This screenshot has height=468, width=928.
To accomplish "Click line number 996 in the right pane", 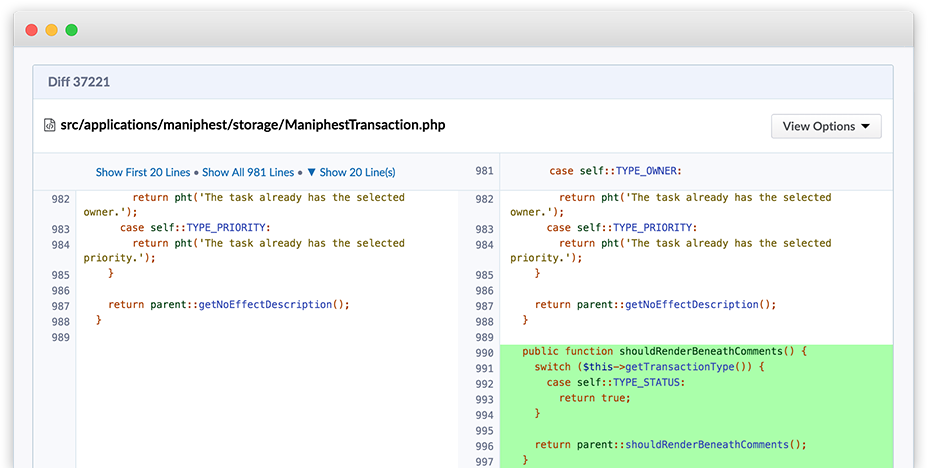I will [484, 446].
